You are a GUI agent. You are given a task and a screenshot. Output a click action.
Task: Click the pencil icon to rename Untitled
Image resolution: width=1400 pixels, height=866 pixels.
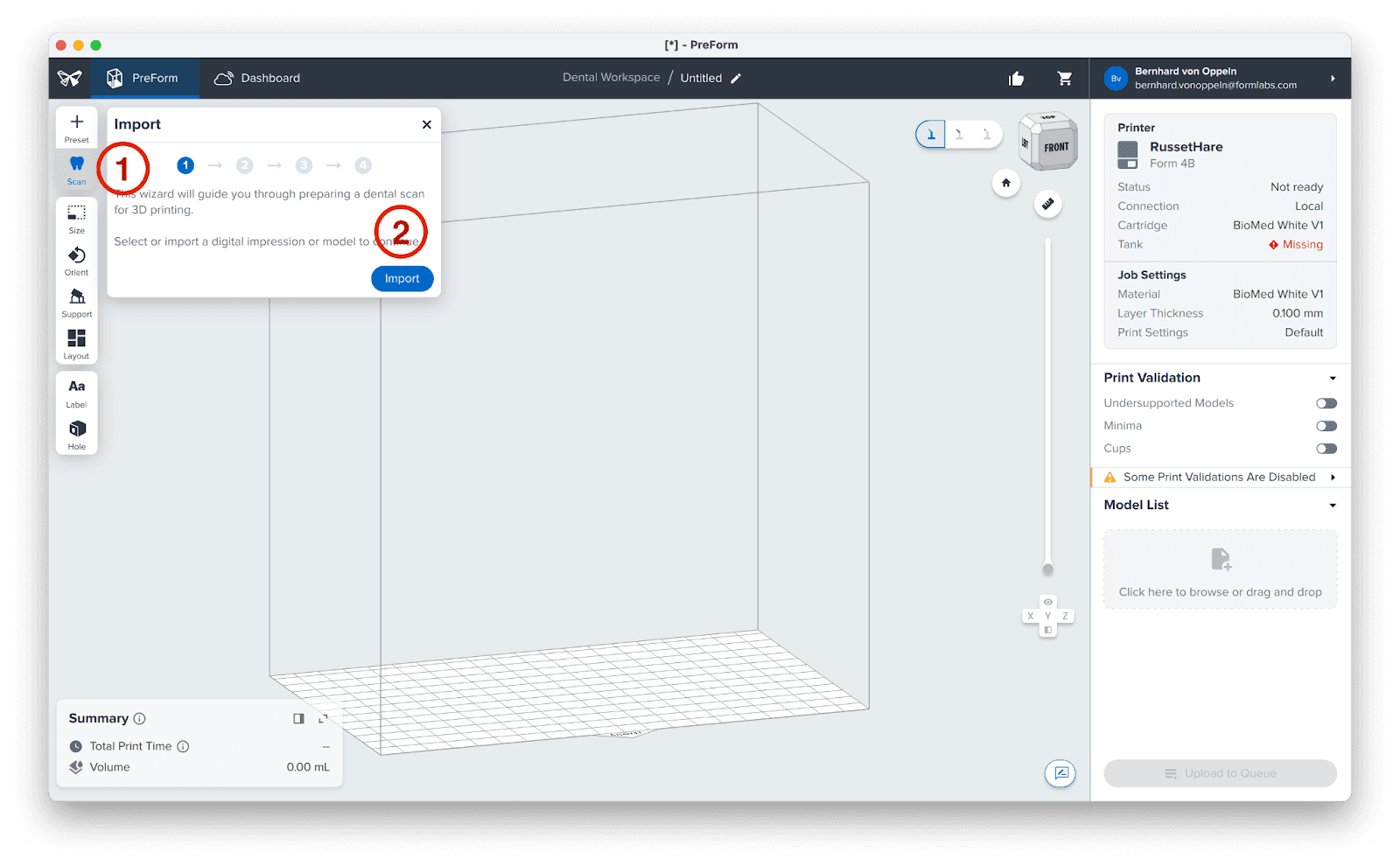pos(736,78)
